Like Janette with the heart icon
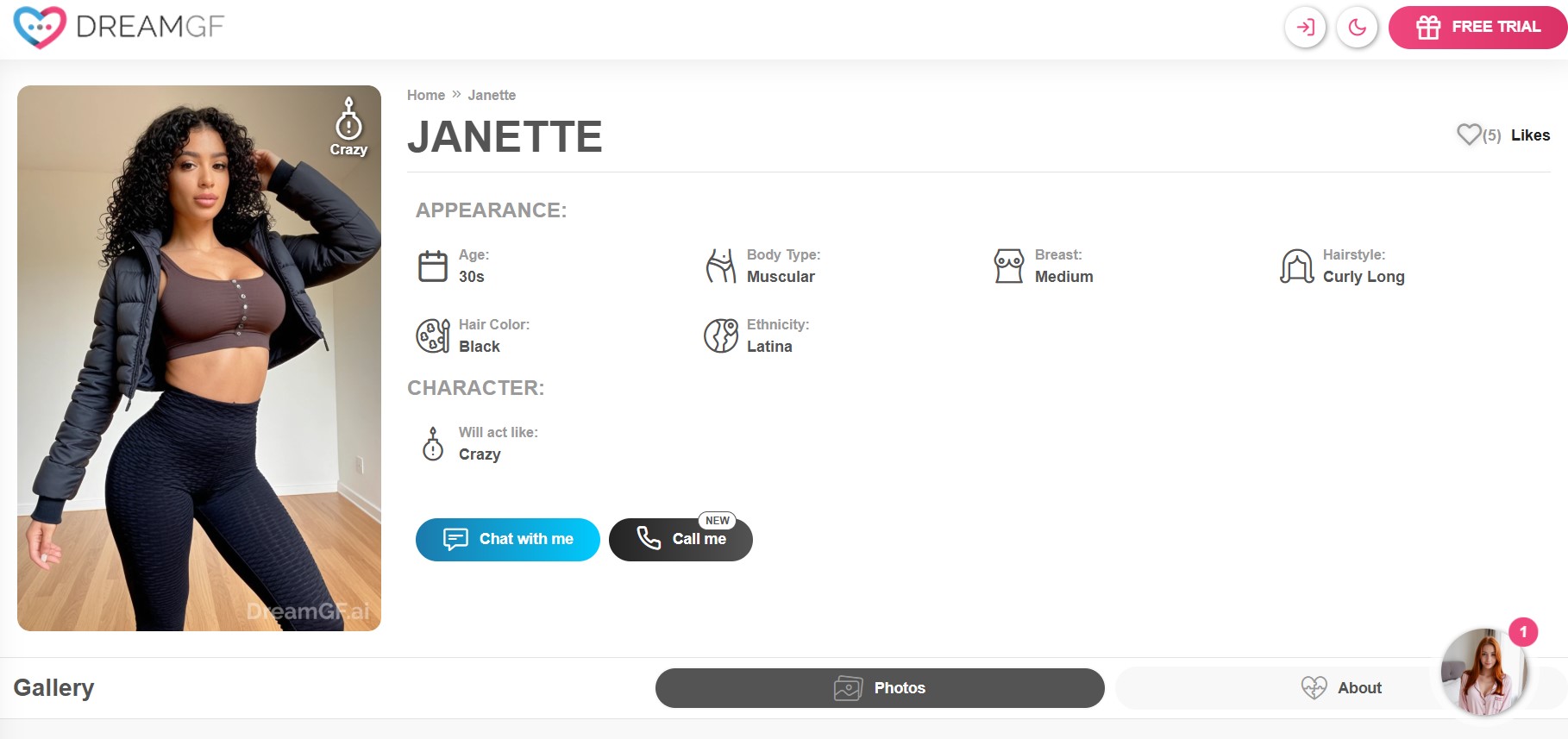The width and height of the screenshot is (1568, 739). click(x=1468, y=135)
